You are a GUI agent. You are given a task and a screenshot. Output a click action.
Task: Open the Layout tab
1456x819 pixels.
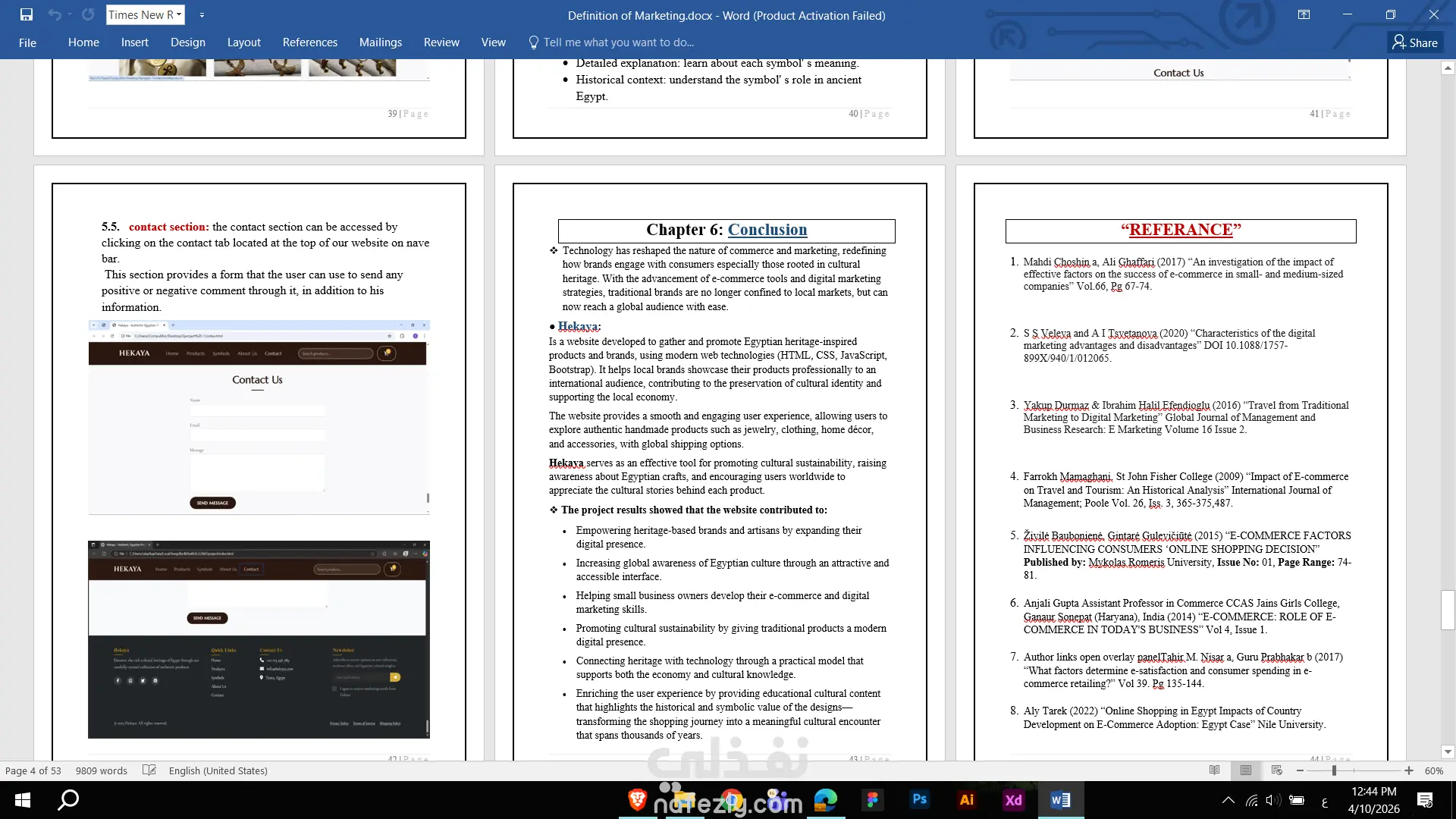[243, 42]
